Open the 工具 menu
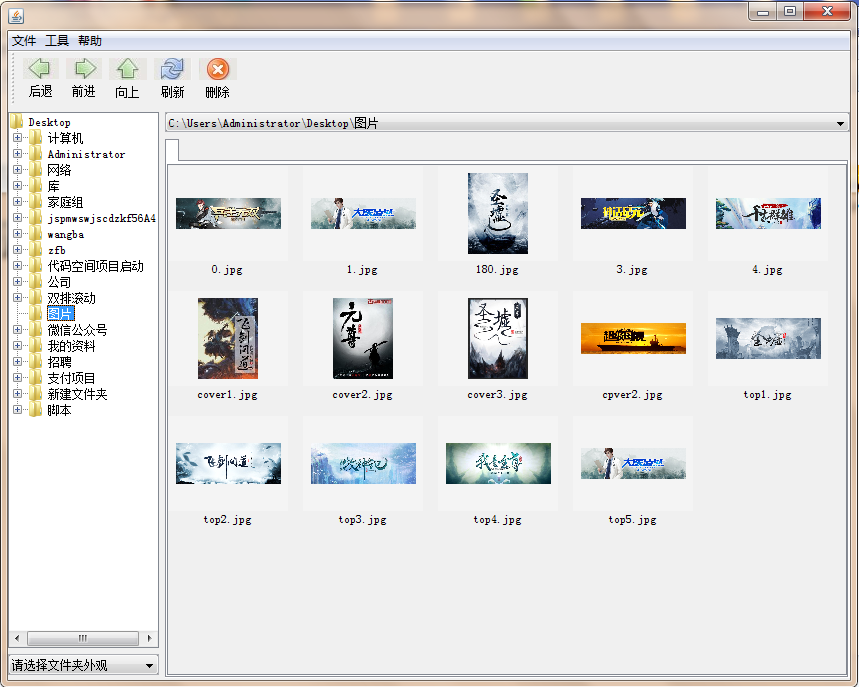Image resolution: width=859 pixels, height=687 pixels. click(x=57, y=41)
